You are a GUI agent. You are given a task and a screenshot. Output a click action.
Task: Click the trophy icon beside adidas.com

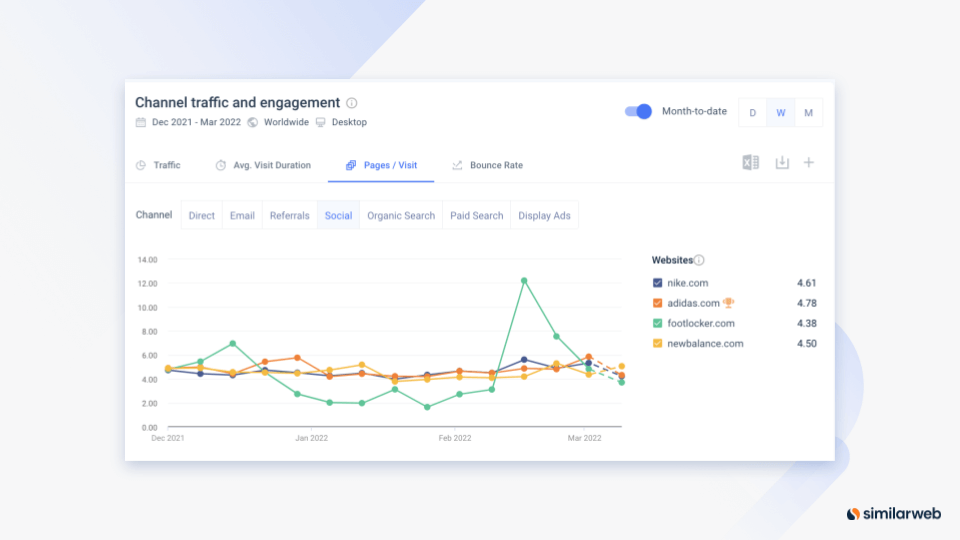[728, 302]
